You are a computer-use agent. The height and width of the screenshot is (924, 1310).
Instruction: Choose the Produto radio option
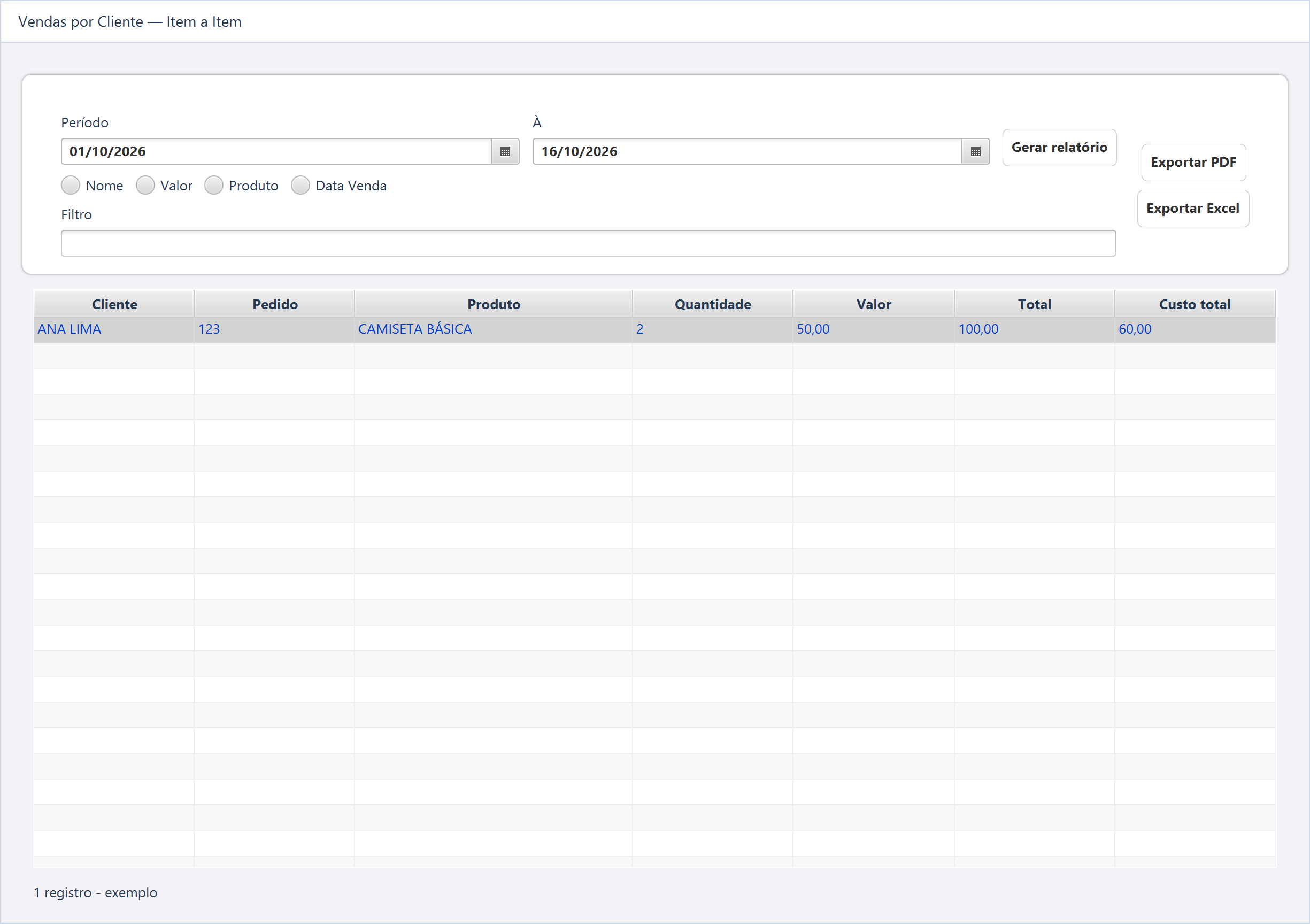click(x=214, y=186)
